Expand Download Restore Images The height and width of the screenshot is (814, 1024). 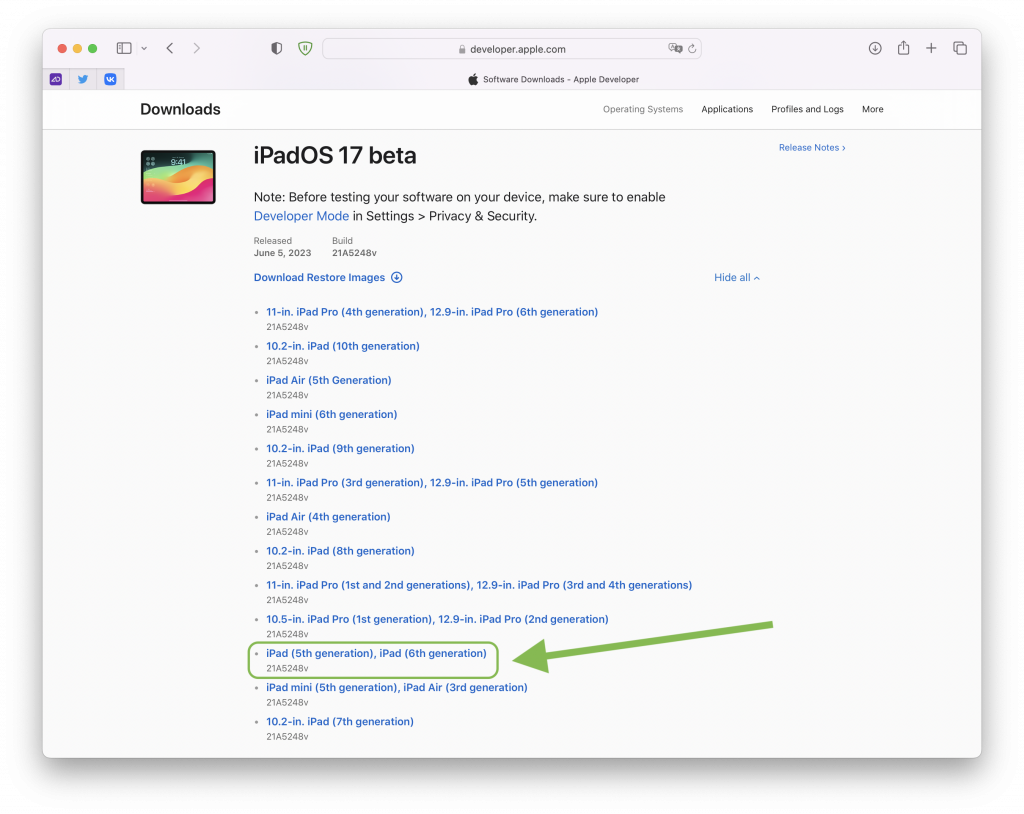(x=328, y=278)
